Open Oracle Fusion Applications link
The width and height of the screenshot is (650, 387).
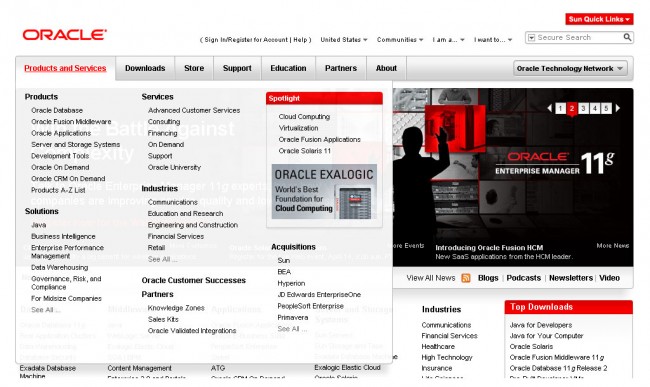tap(320, 140)
